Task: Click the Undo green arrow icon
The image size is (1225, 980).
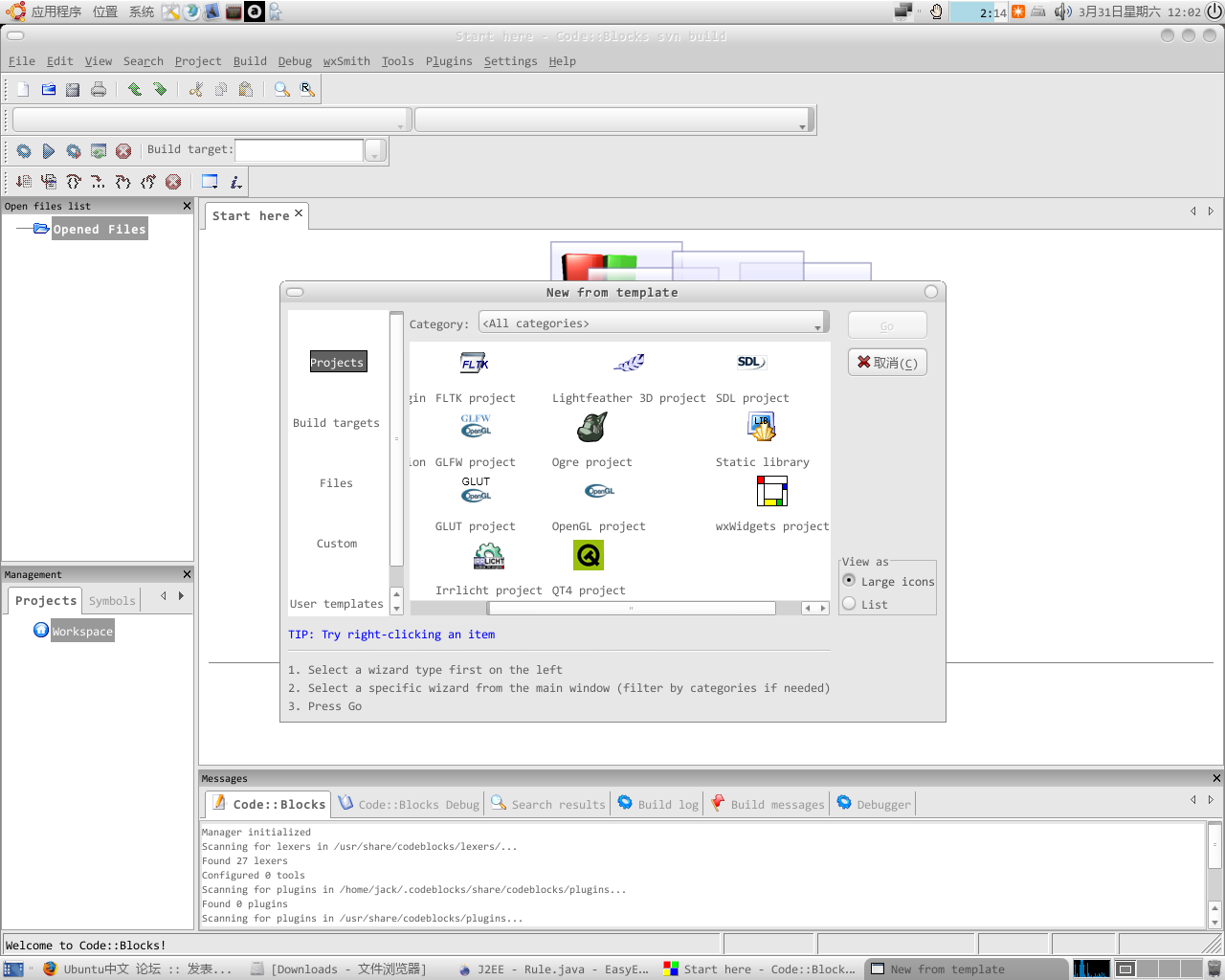Action: (135, 89)
